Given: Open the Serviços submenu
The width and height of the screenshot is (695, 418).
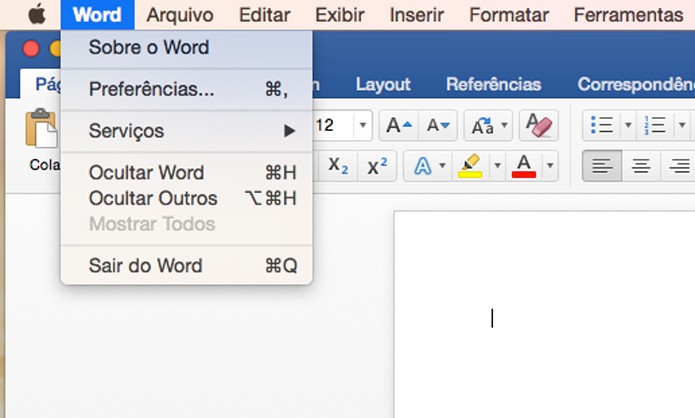Looking at the screenshot, I should (187, 131).
